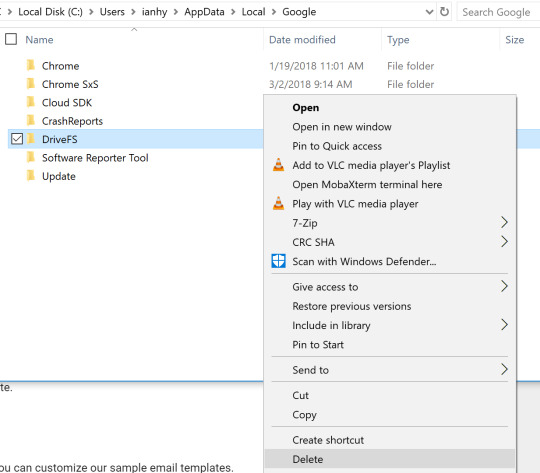Sort by the Type column header
Screen dimensions: 540x473
point(398,40)
